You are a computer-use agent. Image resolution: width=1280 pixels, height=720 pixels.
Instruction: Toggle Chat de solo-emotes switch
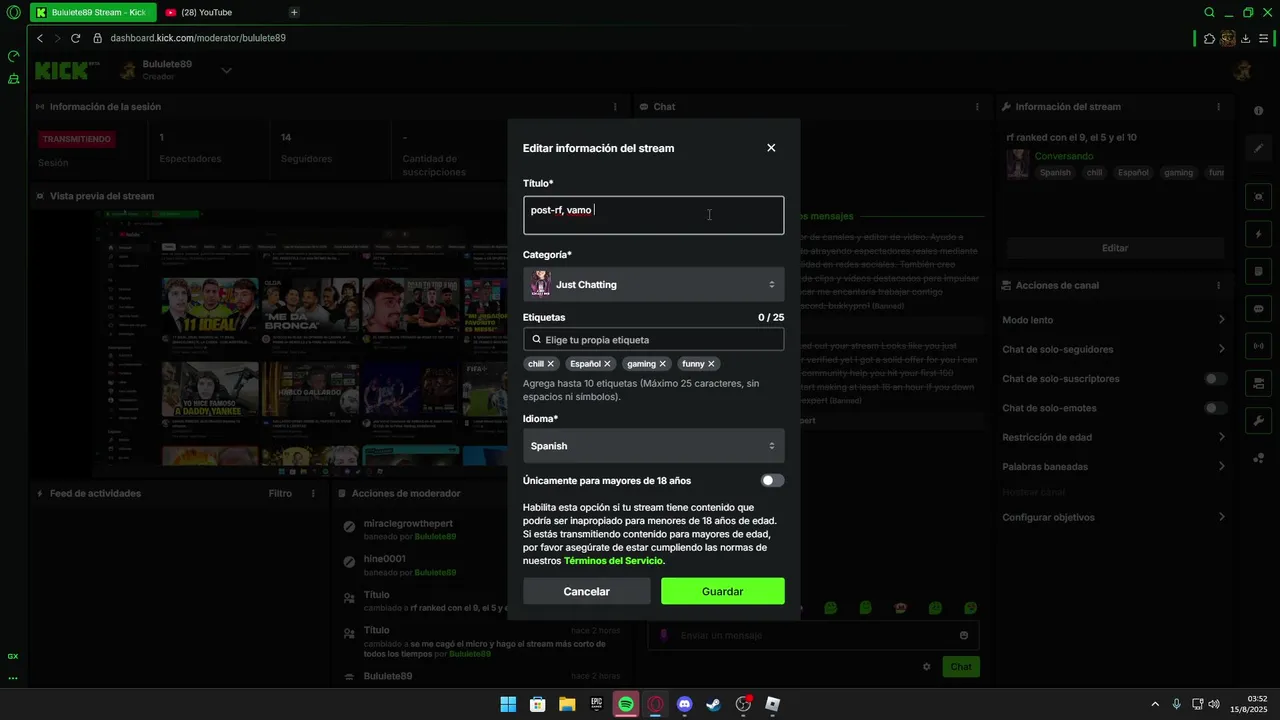(1216, 408)
